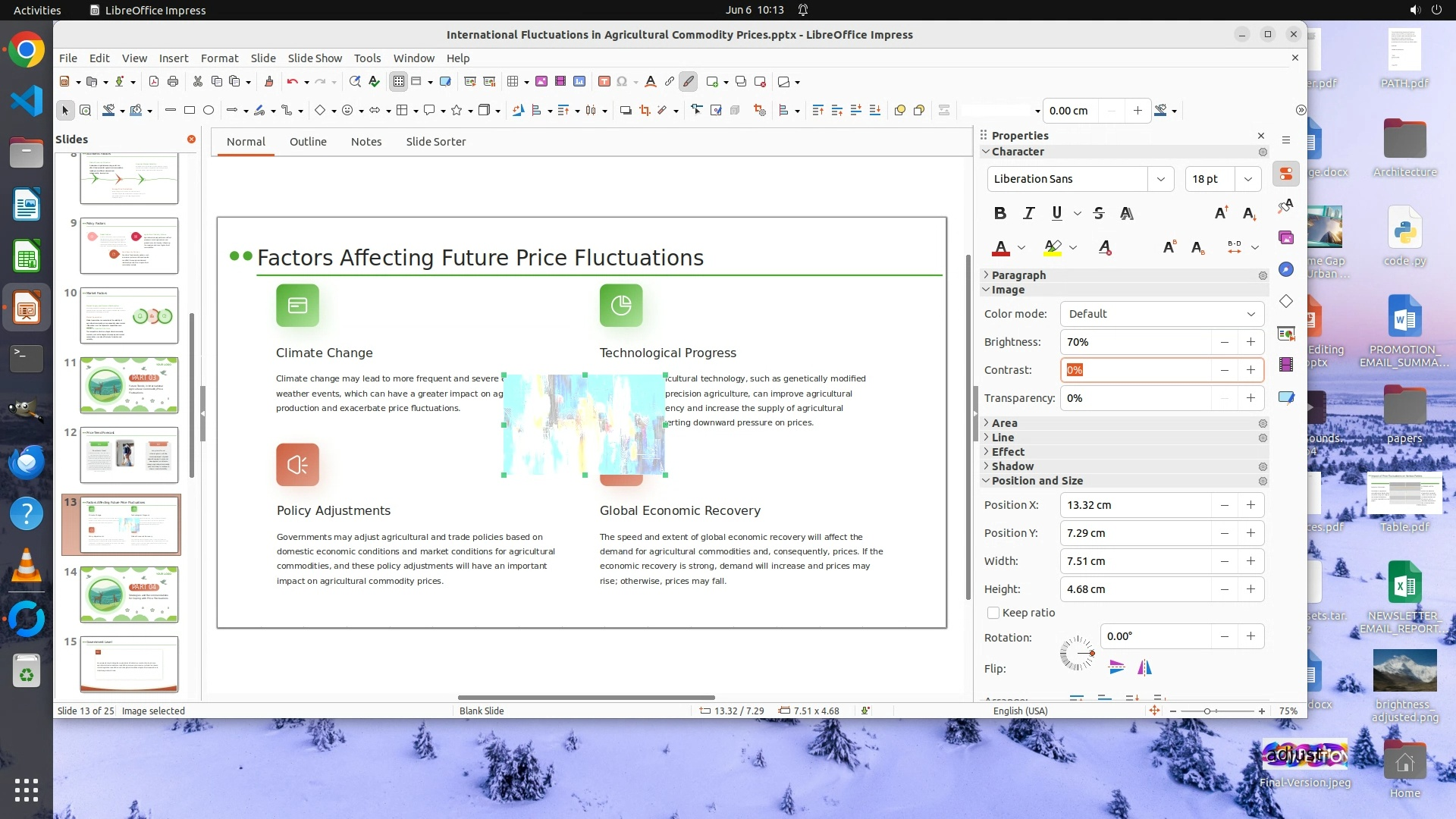Click the Strikethrough icon in the Character panel
Viewport: 1456px width, 819px height.
point(1099,213)
